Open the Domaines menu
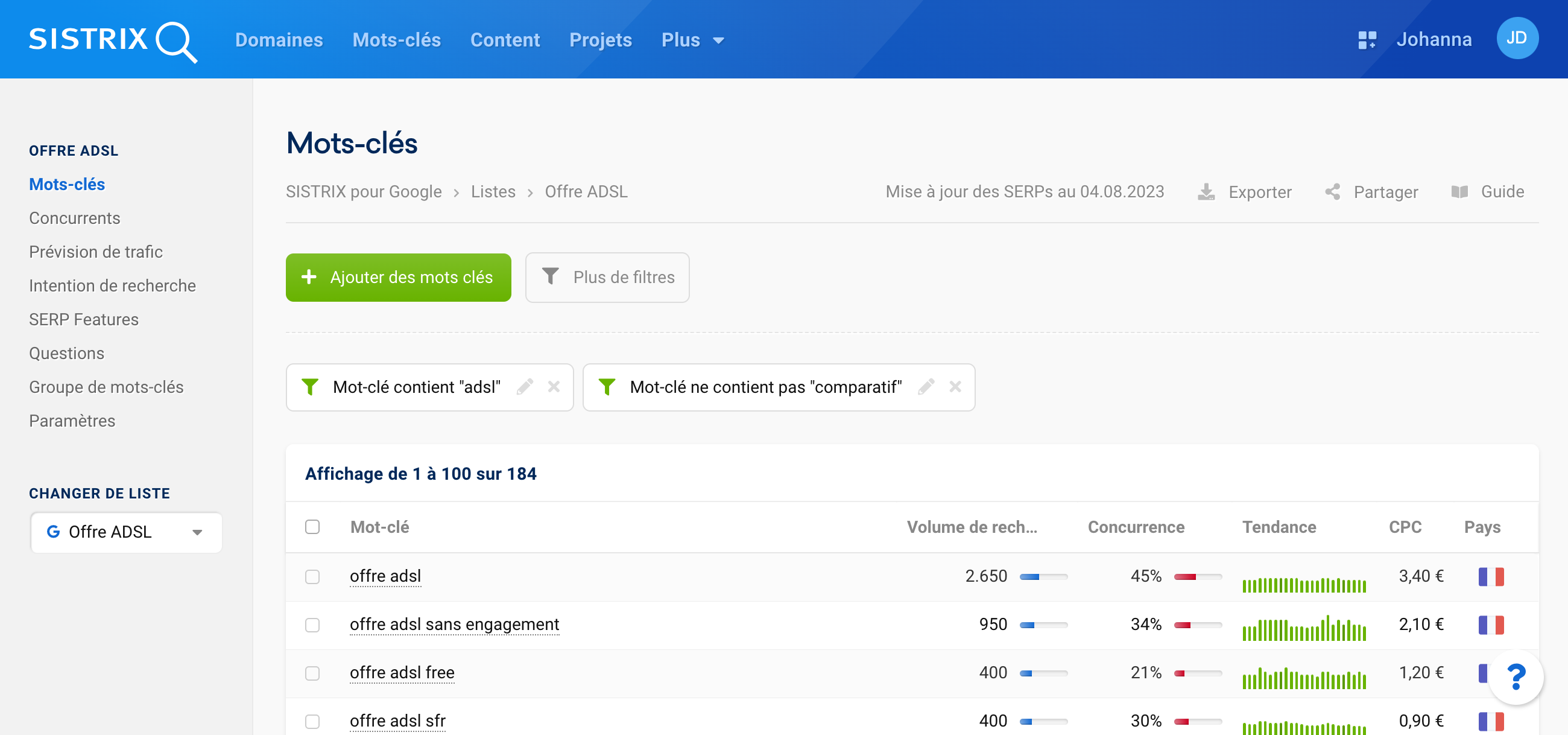Viewport: 1568px width, 735px height. point(279,40)
